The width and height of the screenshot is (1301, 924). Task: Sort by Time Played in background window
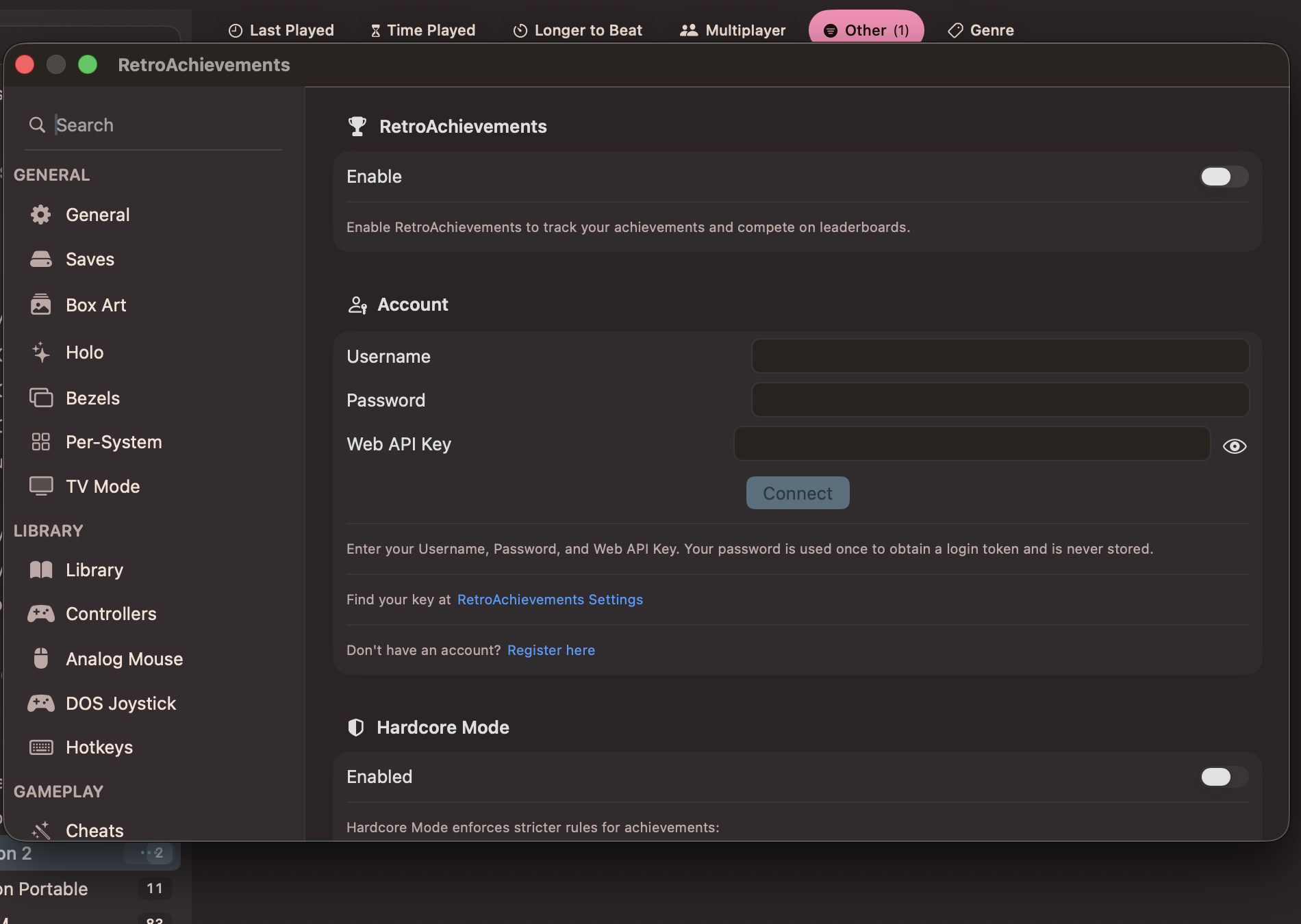tap(423, 30)
